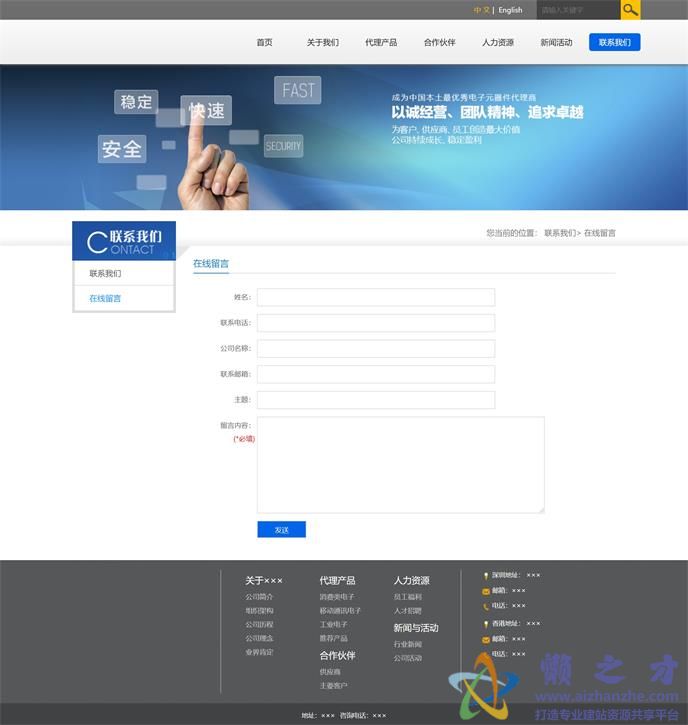Open footer link 业界肯定

(259, 652)
